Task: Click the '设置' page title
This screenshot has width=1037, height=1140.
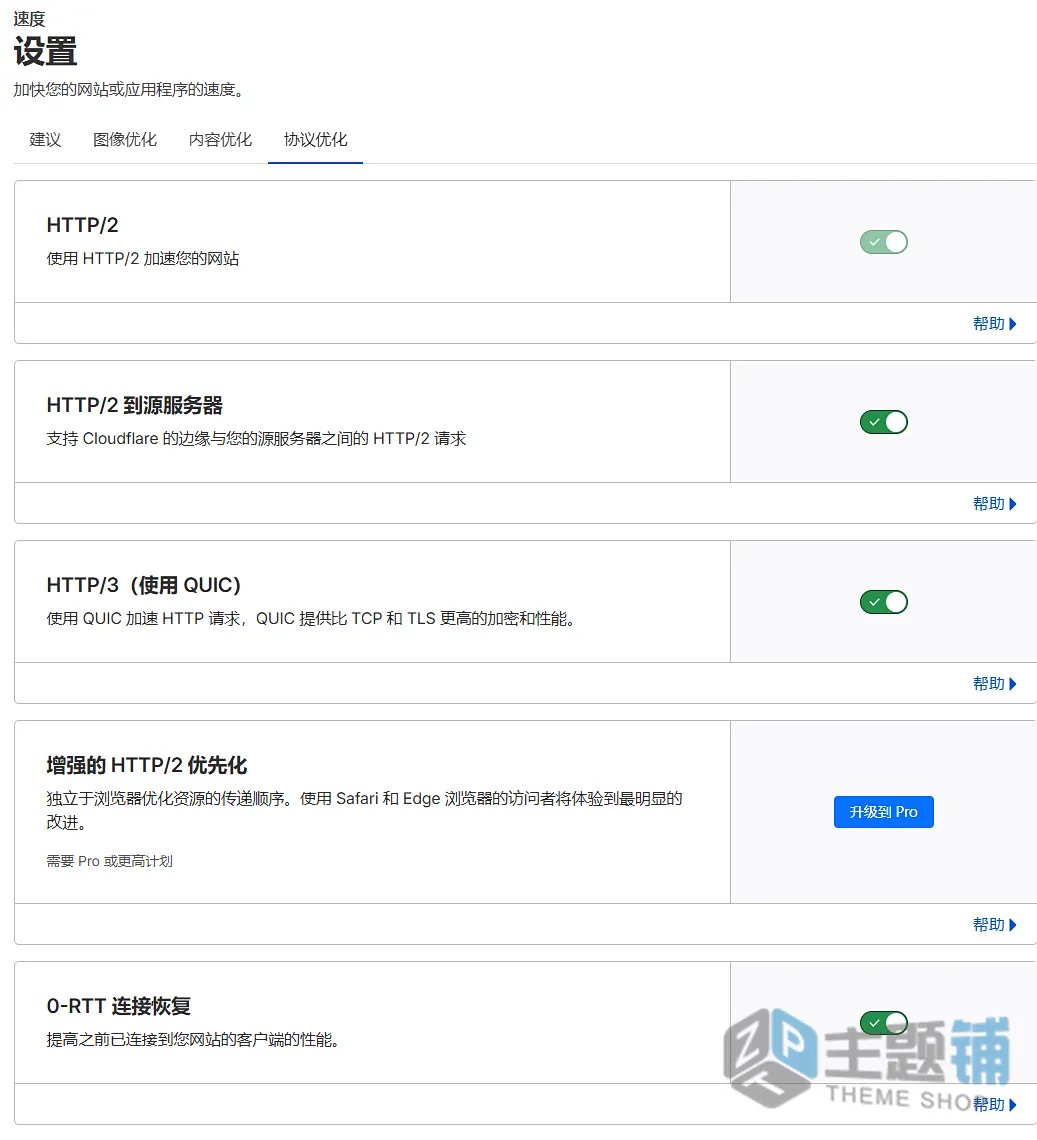Action: pos(45,52)
